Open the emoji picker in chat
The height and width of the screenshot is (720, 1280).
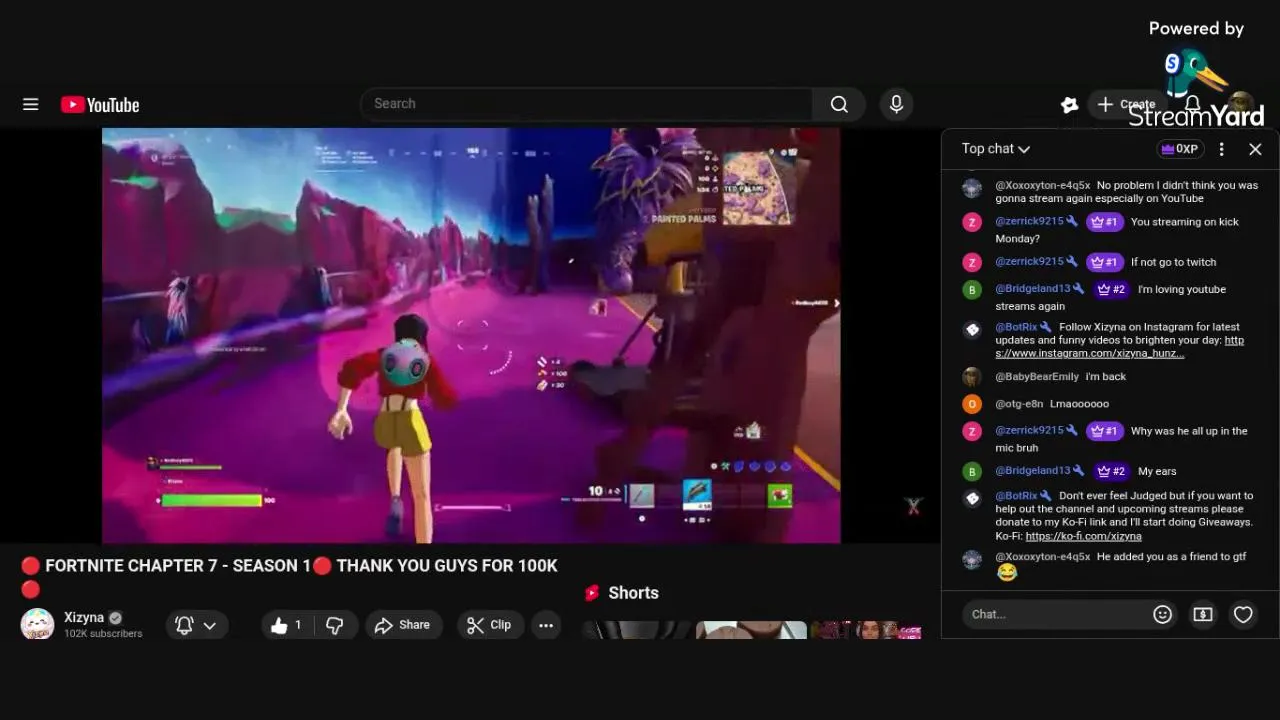point(1162,614)
